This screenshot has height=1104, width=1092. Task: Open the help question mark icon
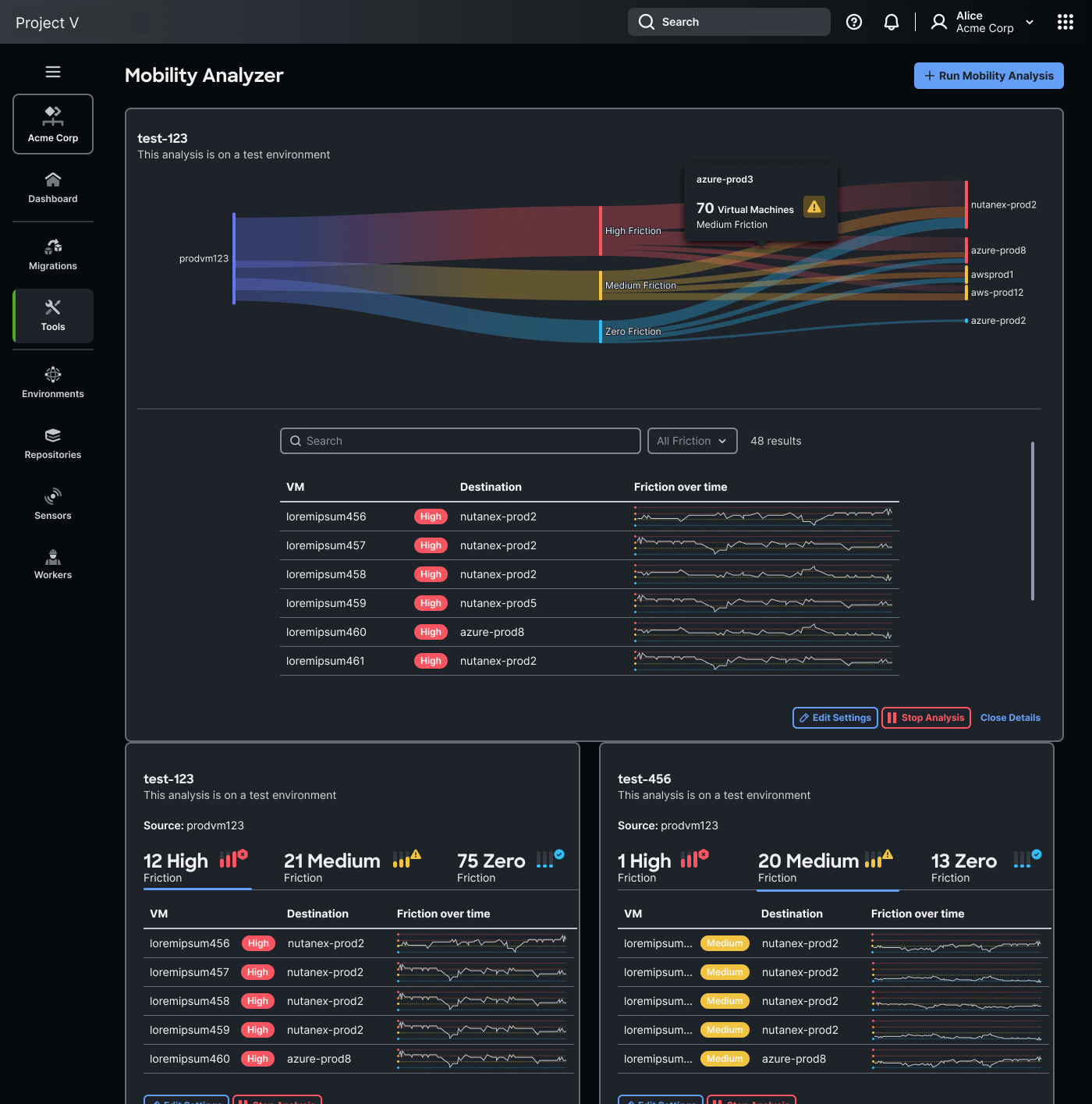tap(854, 22)
